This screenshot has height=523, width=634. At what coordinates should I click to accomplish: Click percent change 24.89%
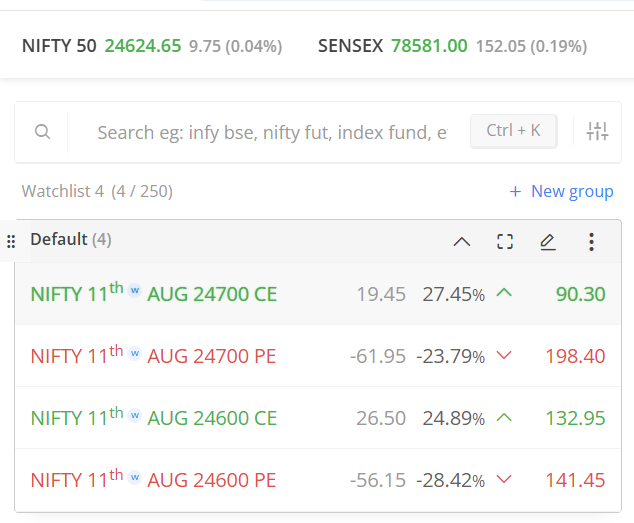pyautogui.click(x=454, y=419)
